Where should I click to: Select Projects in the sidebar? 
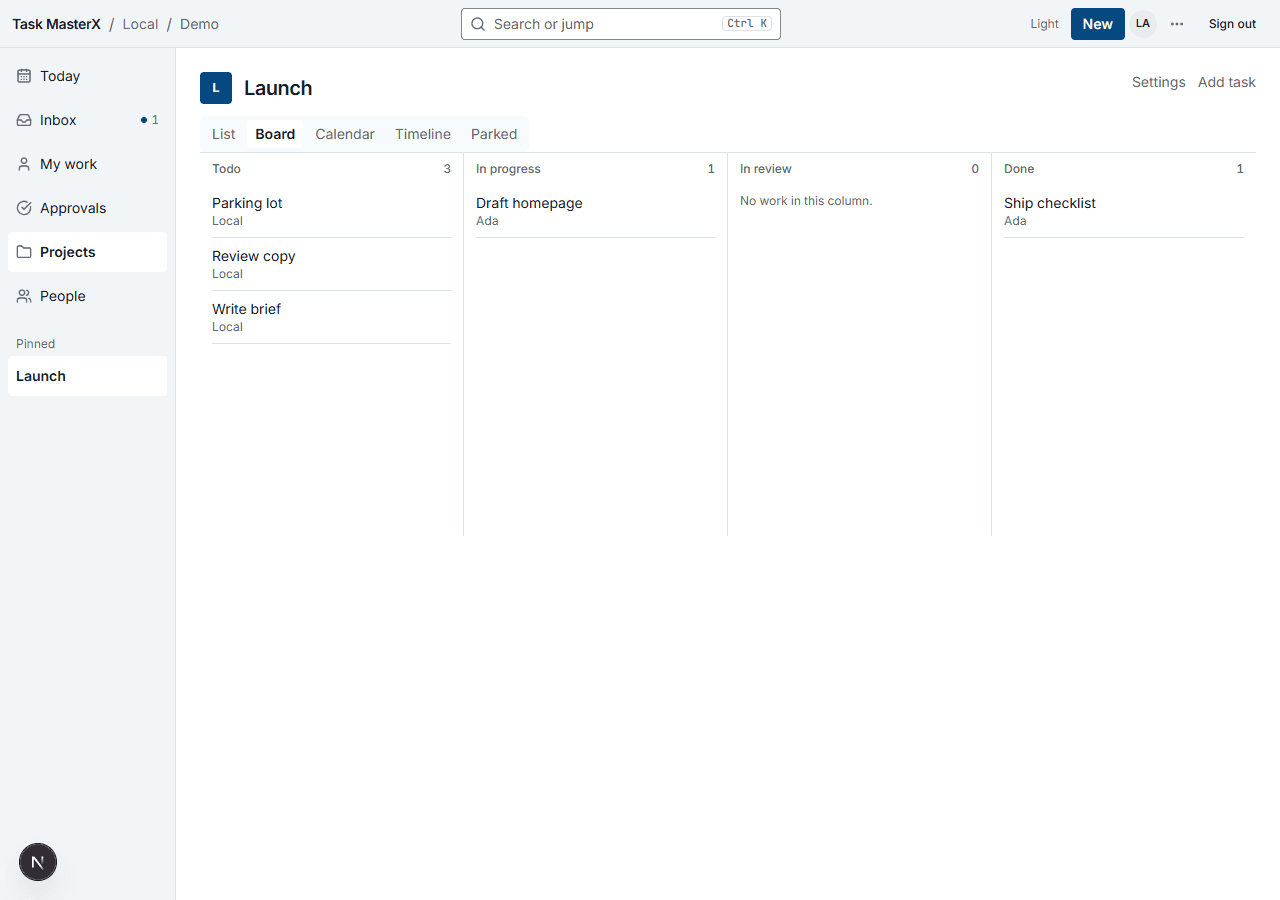tap(88, 252)
